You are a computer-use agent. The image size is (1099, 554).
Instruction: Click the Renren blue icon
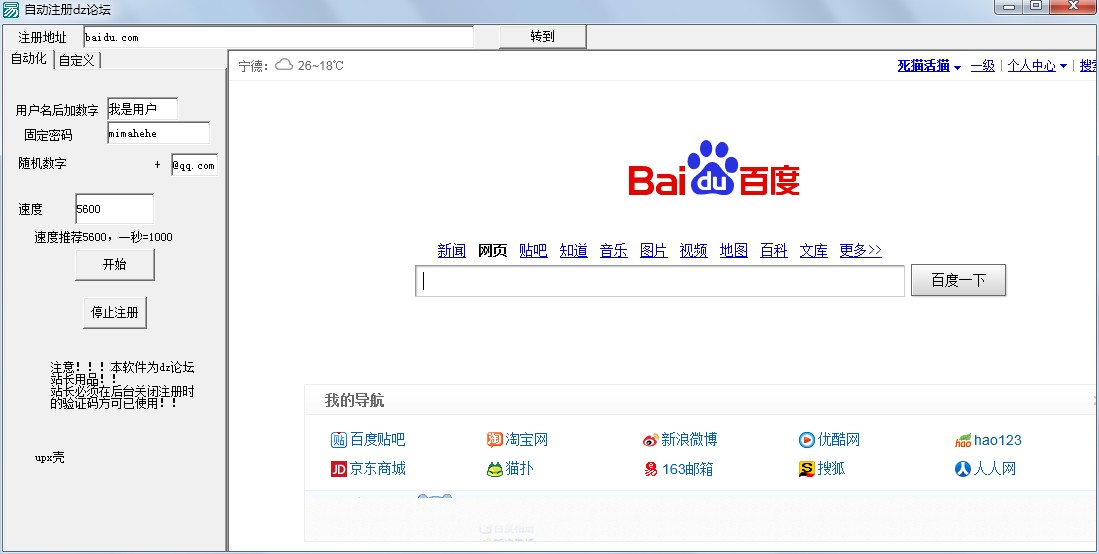962,468
